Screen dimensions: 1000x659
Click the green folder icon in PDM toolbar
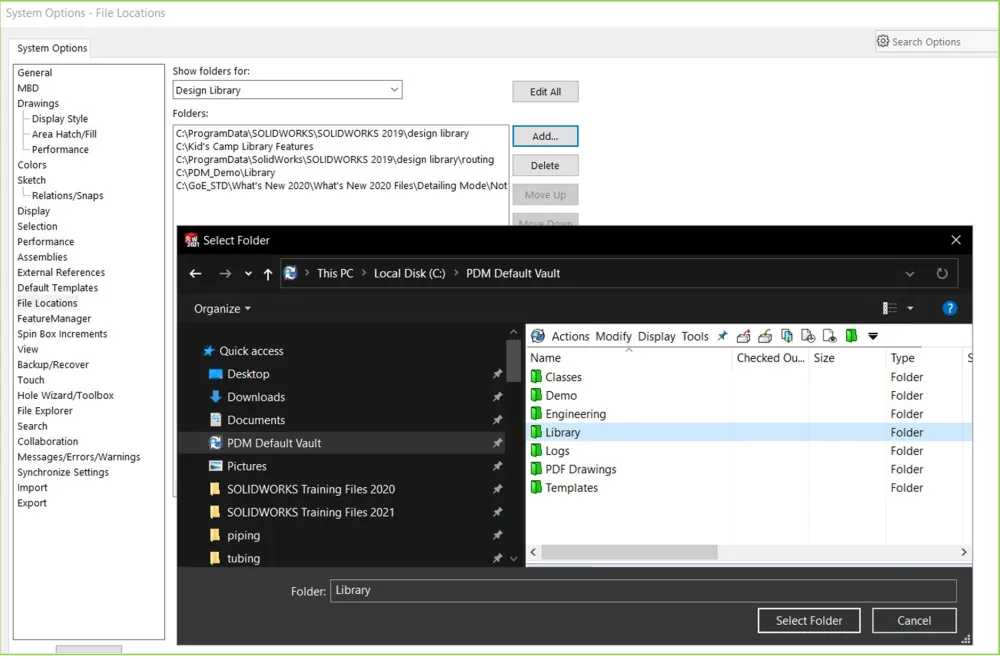(x=851, y=336)
